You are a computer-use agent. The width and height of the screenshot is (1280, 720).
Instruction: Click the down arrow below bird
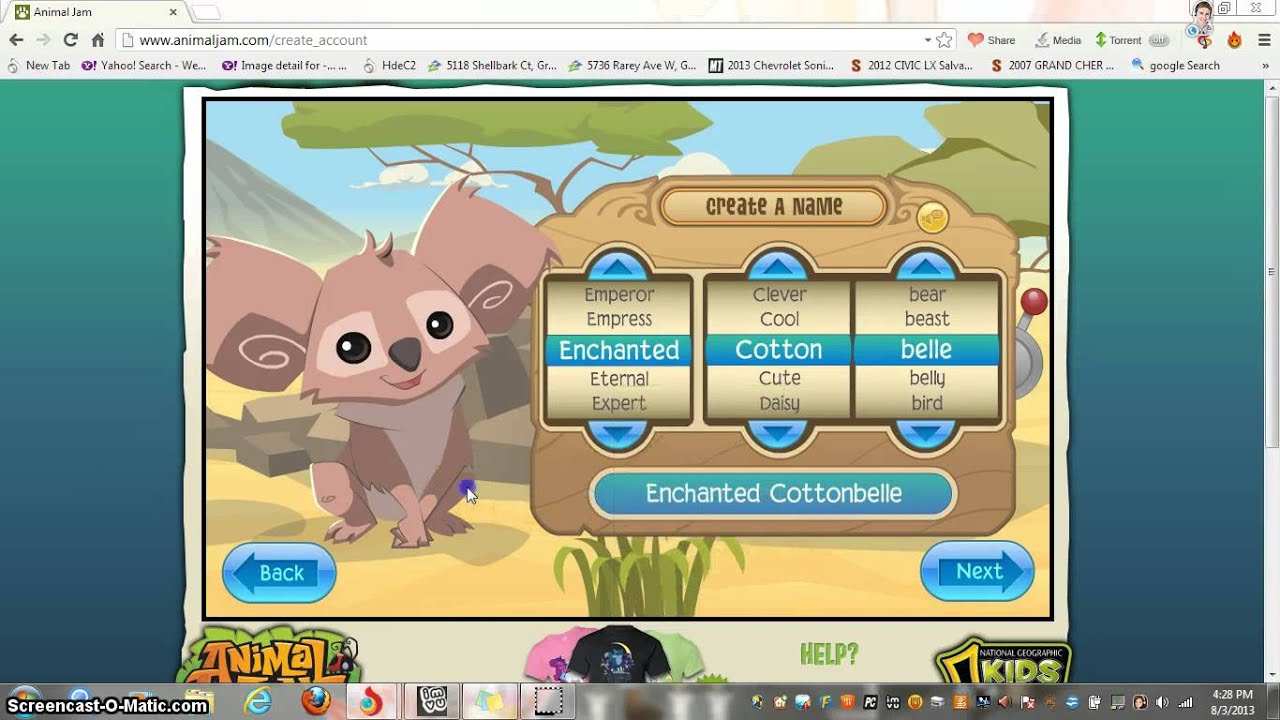(926, 433)
